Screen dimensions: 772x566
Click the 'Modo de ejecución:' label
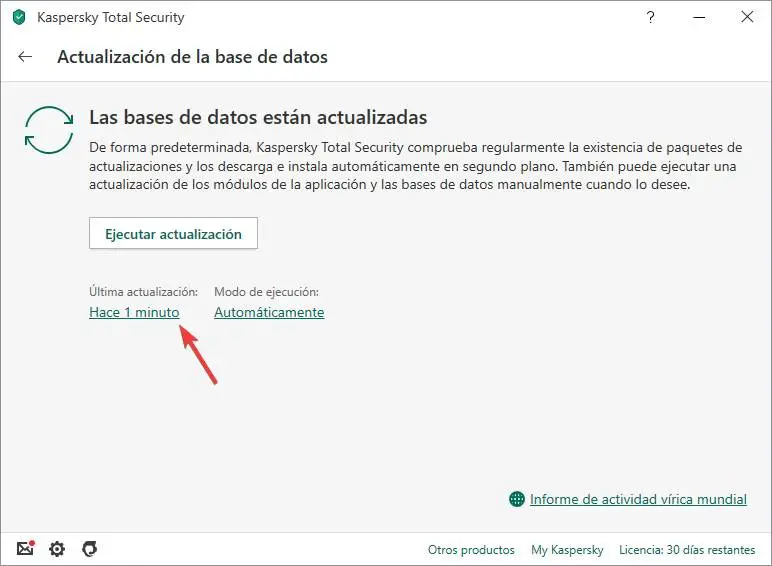[x=266, y=292]
